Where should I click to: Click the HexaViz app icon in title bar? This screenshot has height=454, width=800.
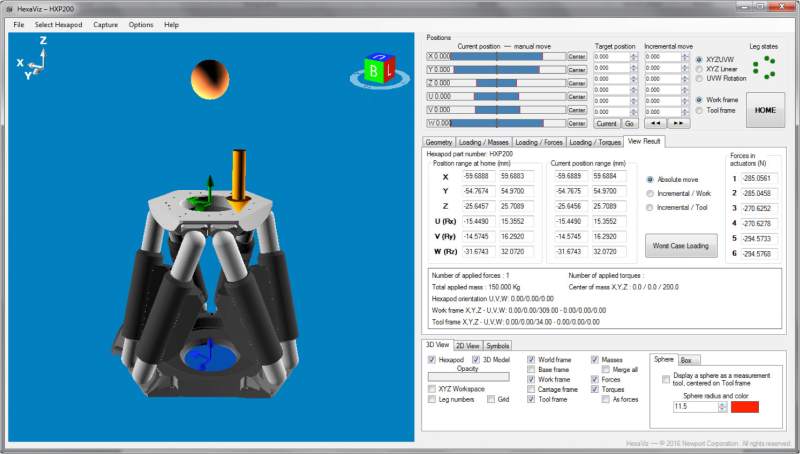(x=8, y=7)
